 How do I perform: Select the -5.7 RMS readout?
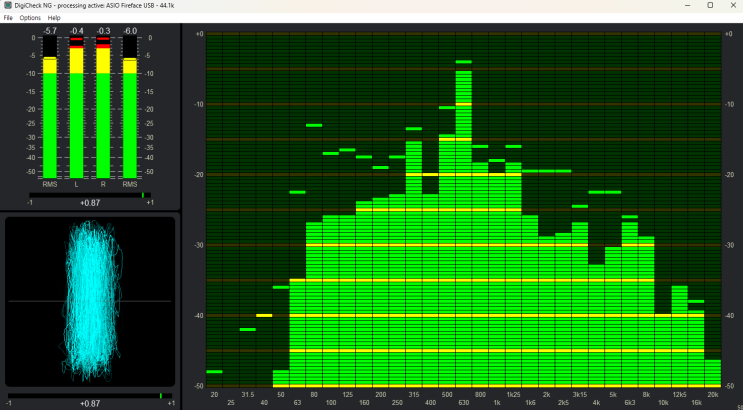(x=50, y=31)
